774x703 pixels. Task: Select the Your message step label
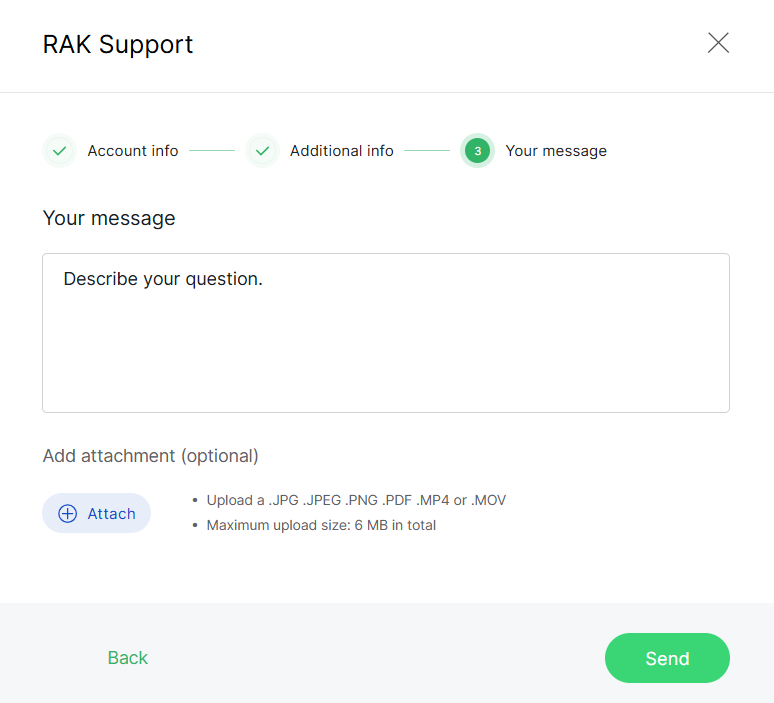pos(556,151)
